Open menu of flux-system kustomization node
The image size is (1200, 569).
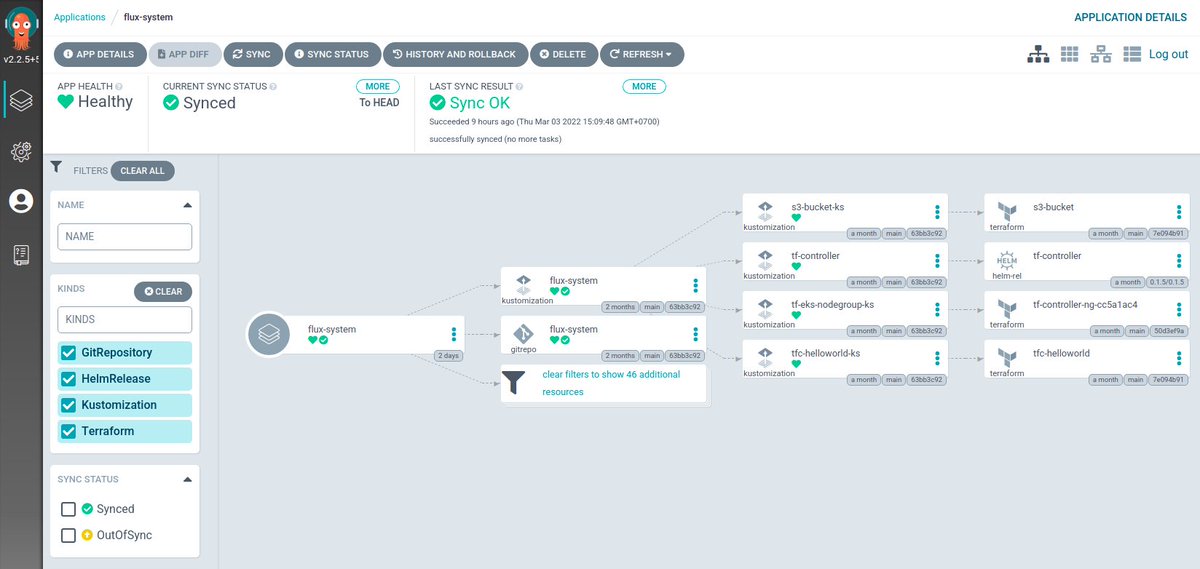click(x=695, y=285)
